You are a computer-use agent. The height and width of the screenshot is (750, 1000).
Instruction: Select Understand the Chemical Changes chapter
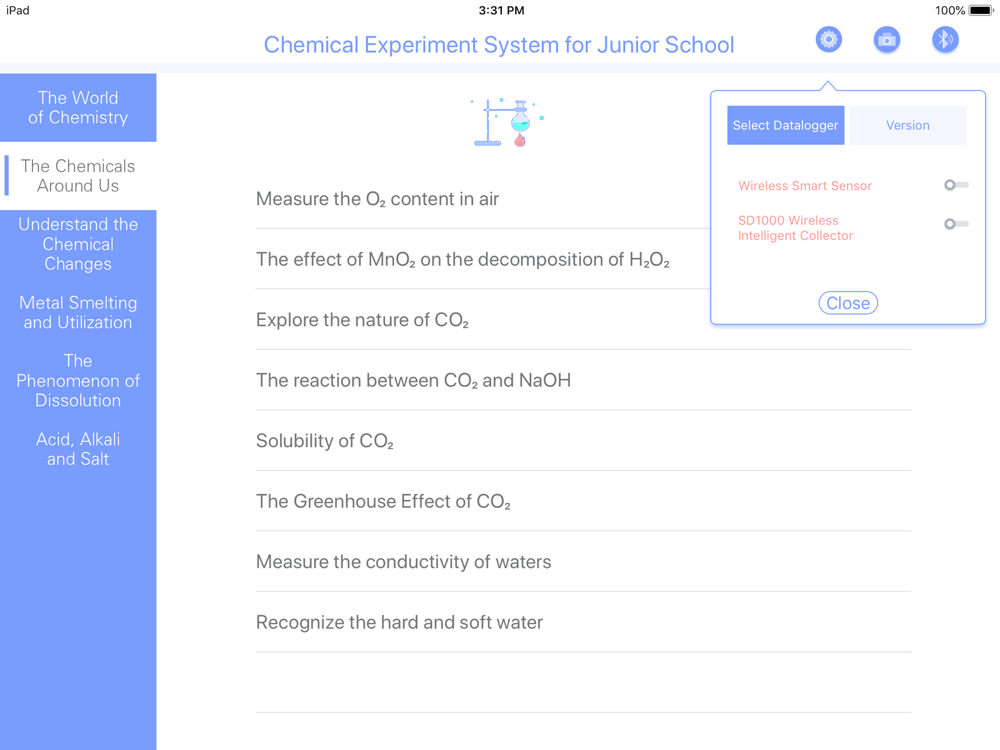78,244
